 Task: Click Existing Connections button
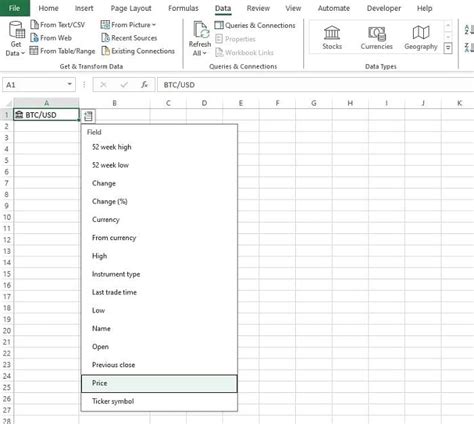click(138, 51)
